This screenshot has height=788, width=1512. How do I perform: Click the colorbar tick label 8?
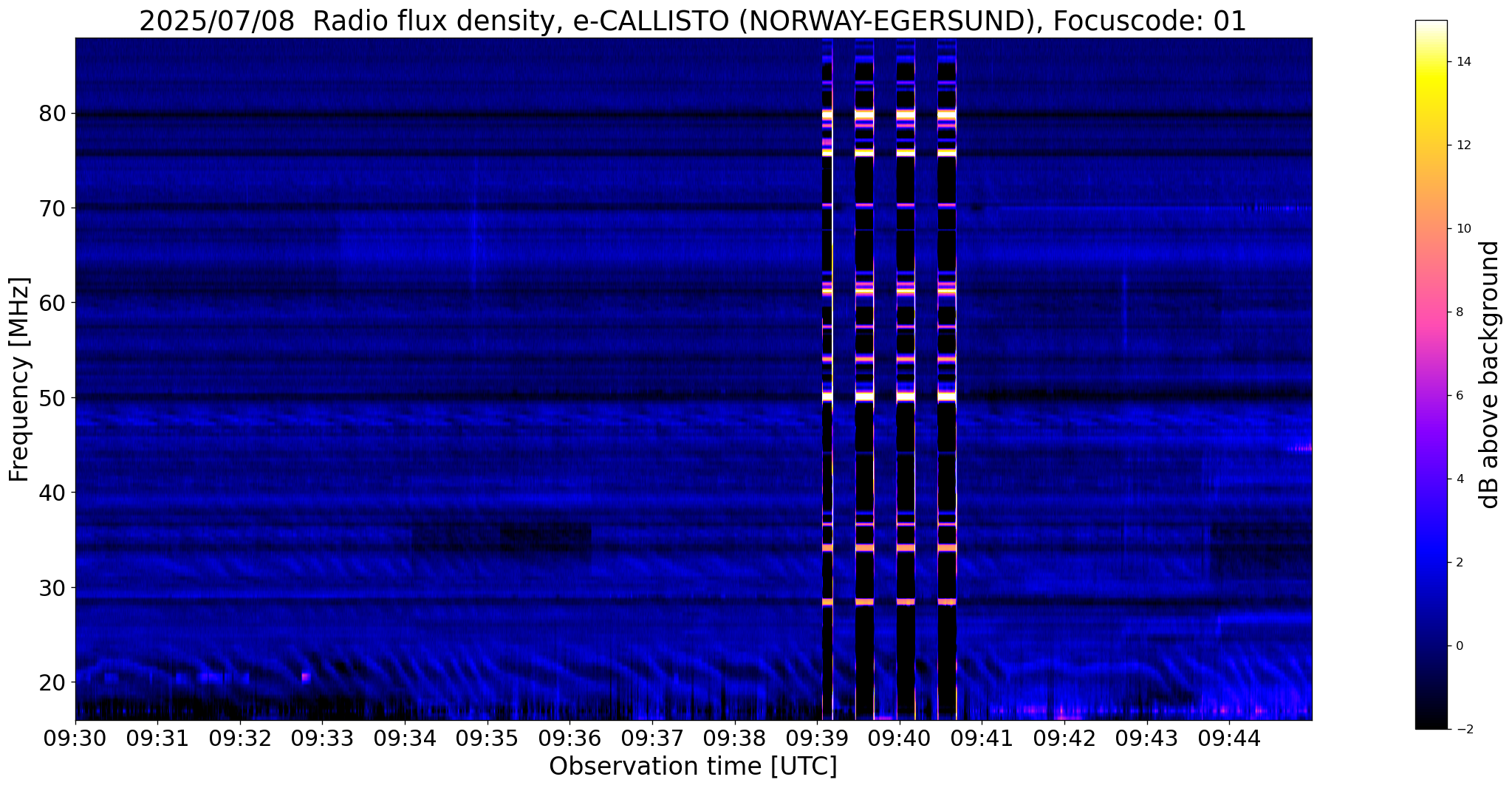click(1458, 312)
